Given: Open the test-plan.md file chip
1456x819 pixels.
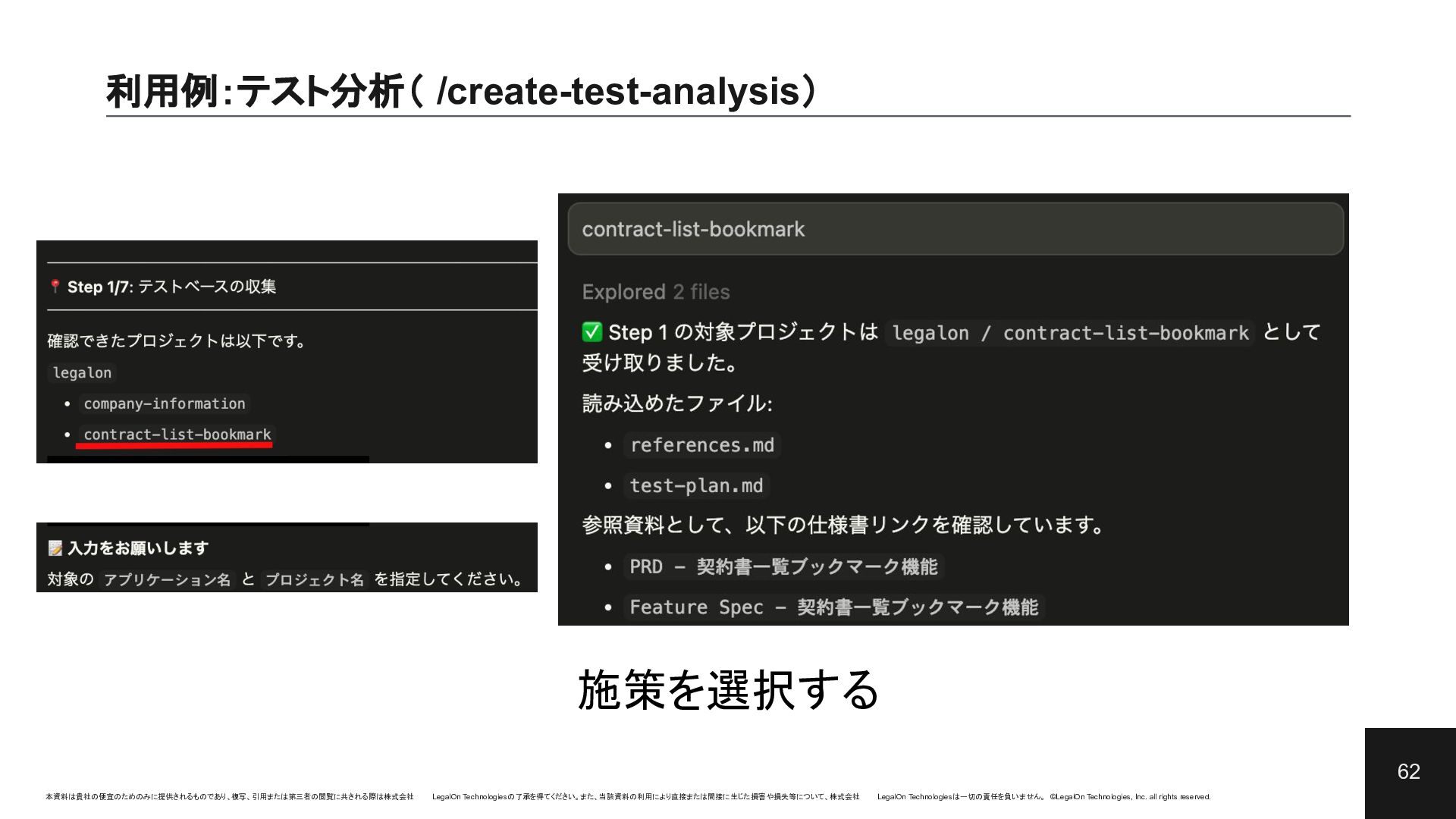Looking at the screenshot, I should (x=695, y=485).
